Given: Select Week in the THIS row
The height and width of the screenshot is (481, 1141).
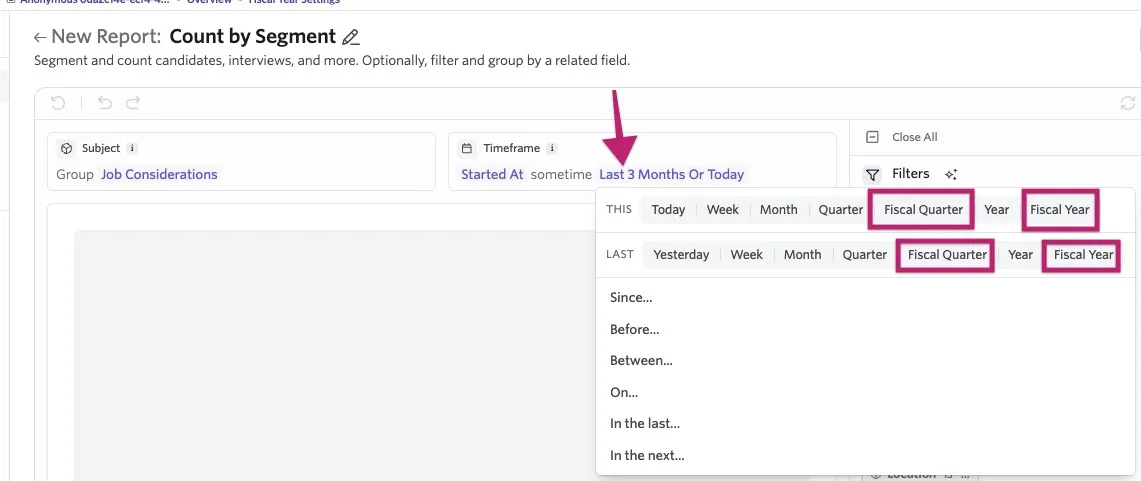Looking at the screenshot, I should [723, 210].
